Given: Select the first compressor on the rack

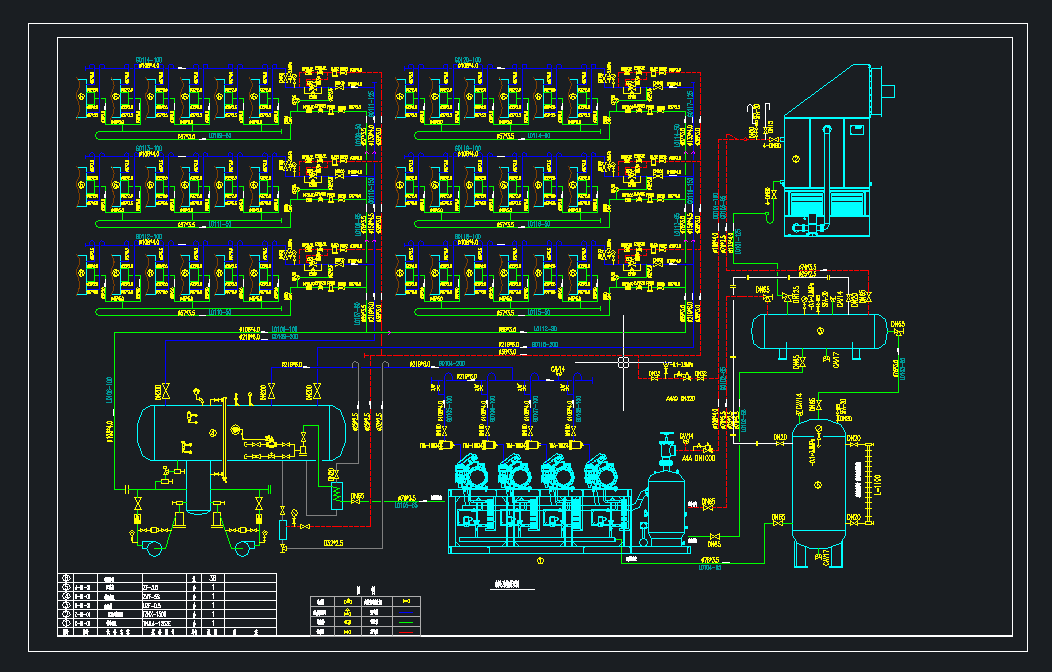Looking at the screenshot, I should point(472,471).
